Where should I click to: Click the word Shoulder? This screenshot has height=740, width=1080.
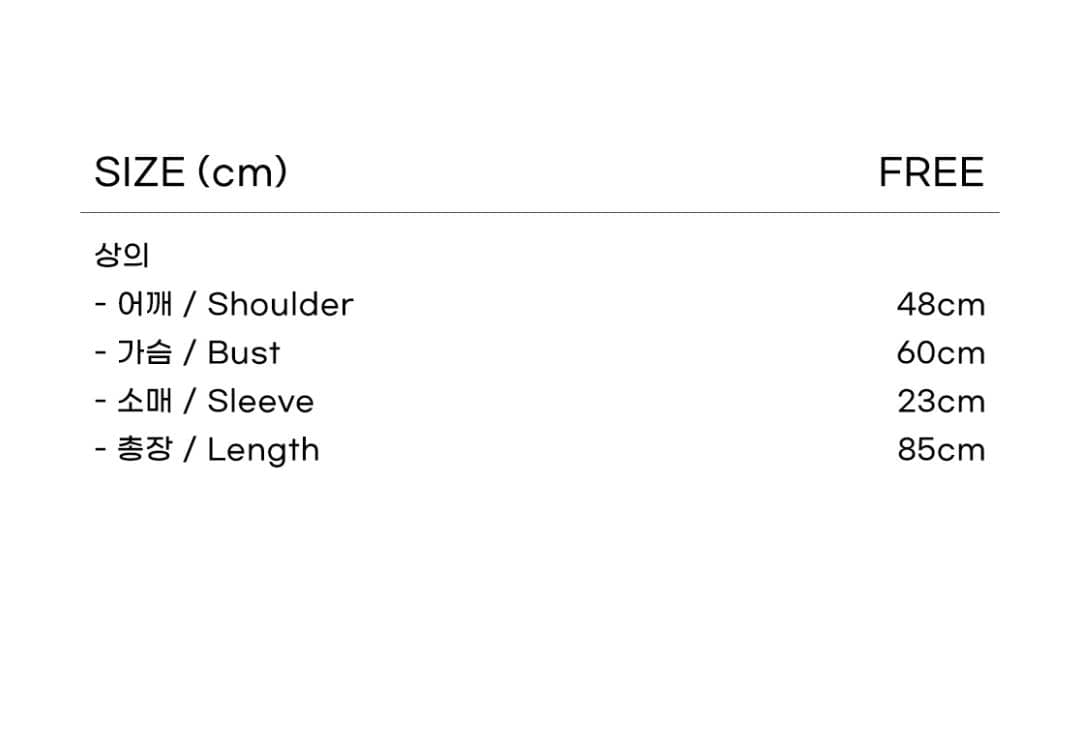click(x=280, y=304)
